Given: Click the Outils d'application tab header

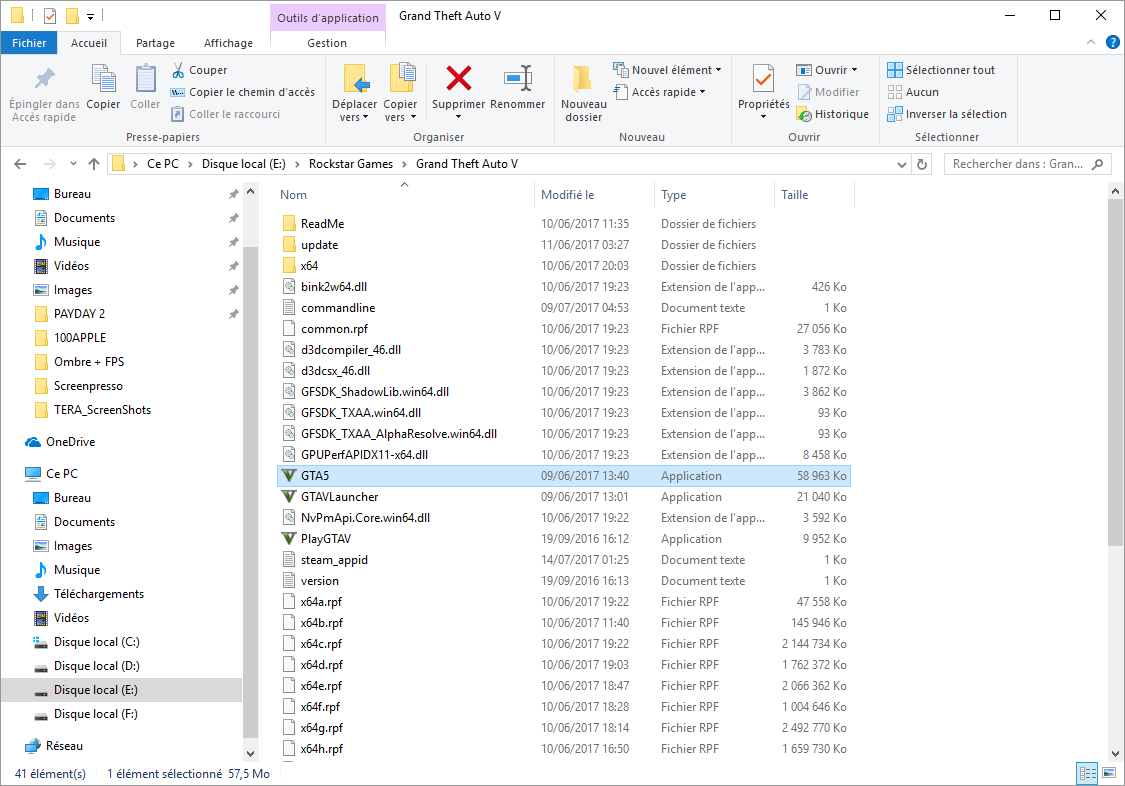Looking at the screenshot, I should pos(328,18).
